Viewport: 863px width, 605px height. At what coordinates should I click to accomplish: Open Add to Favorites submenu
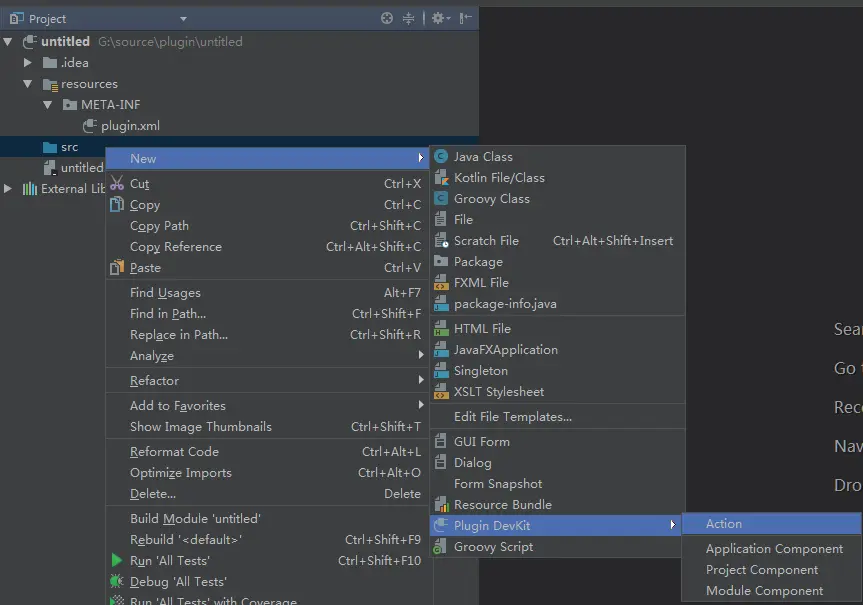267,406
